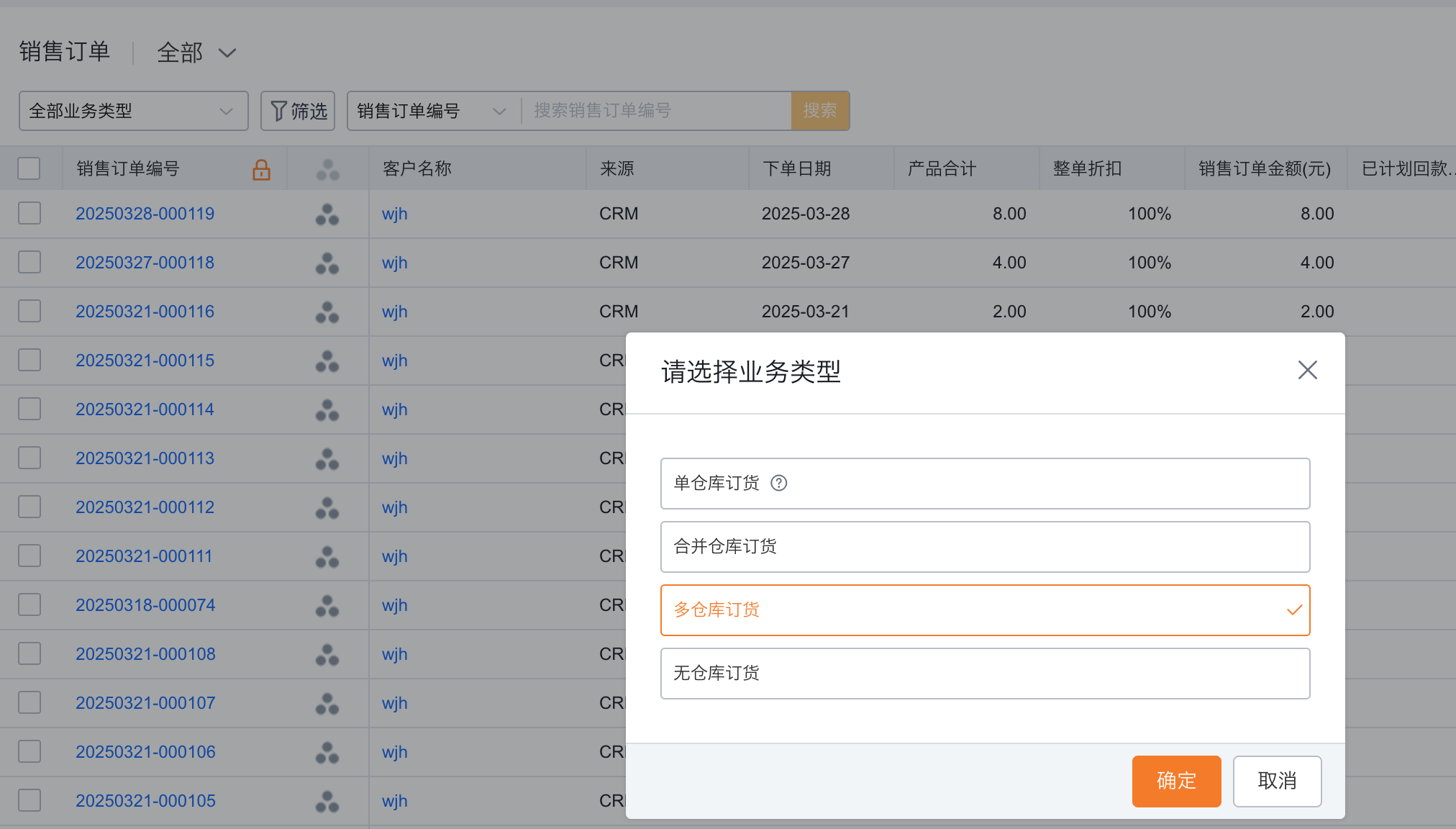This screenshot has height=829, width=1456.
Task: Click the help icon beside 单仓库订货
Action: [779, 483]
